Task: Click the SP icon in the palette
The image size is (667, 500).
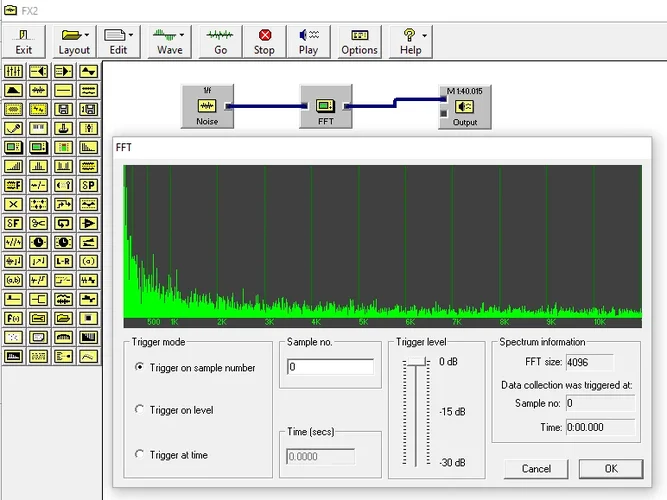Action: click(88, 185)
